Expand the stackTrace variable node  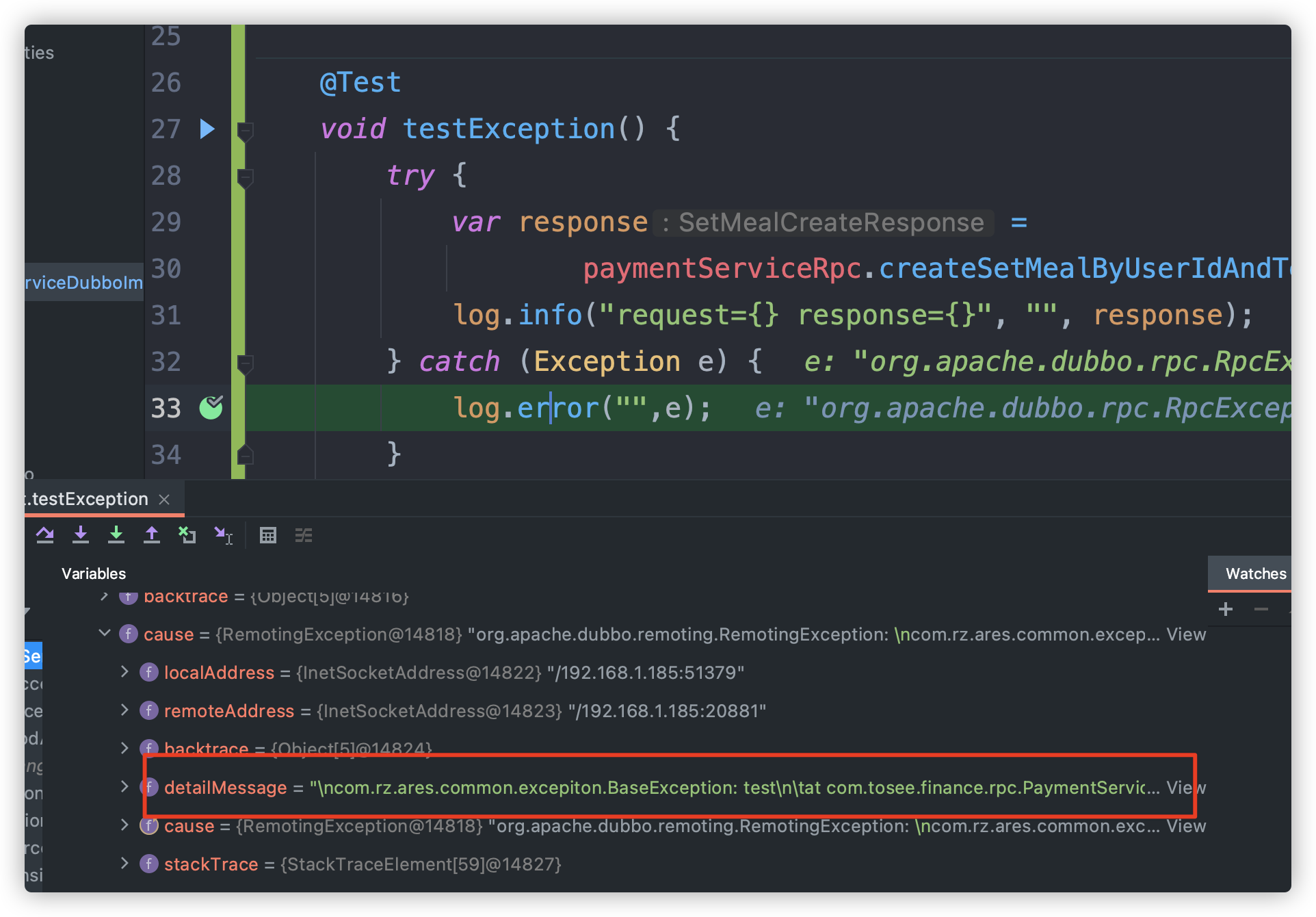(124, 864)
